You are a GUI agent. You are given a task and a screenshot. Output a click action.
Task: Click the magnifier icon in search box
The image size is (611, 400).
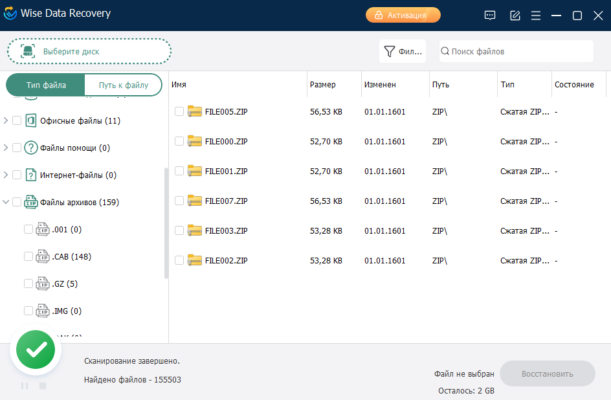445,51
